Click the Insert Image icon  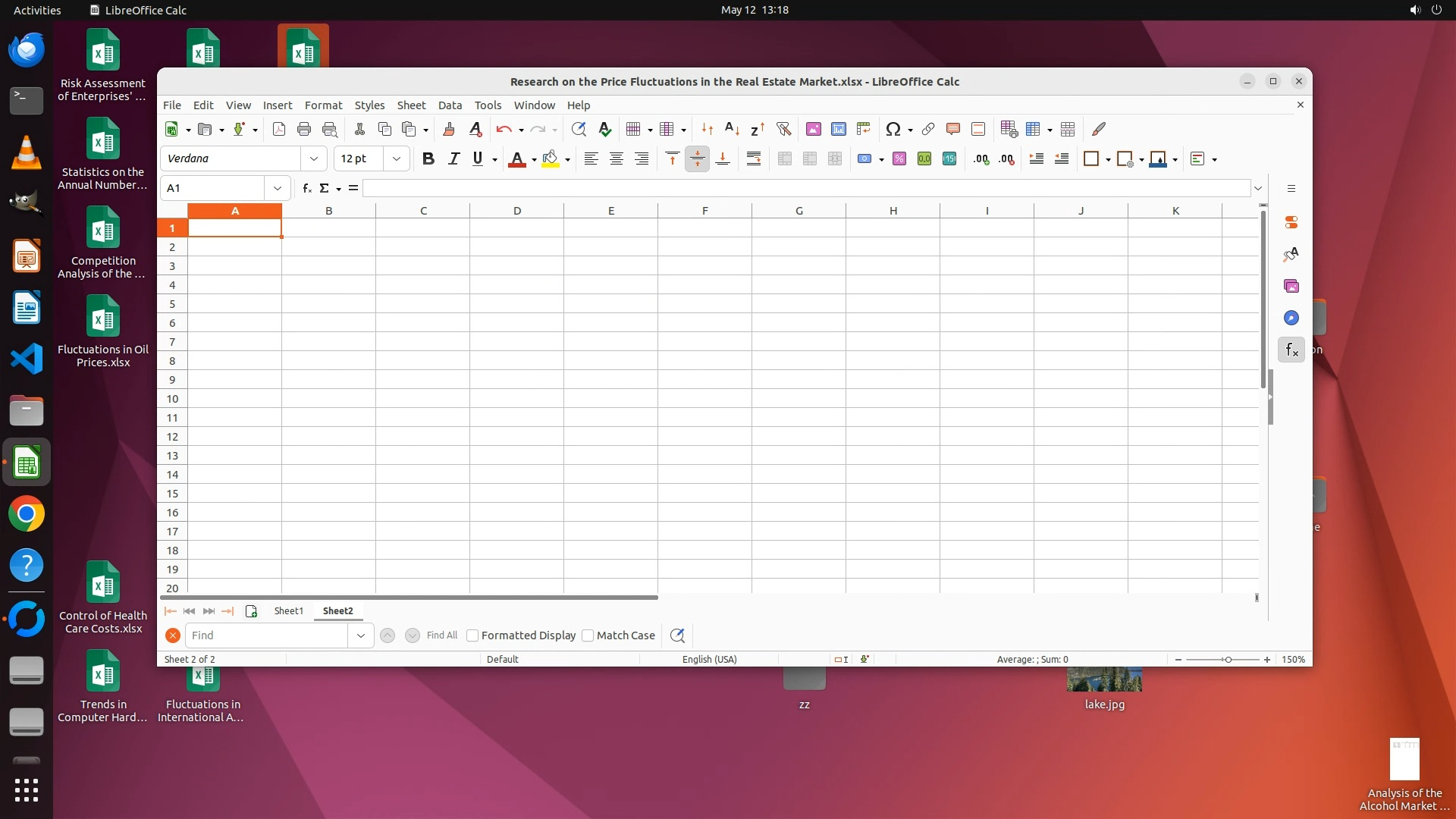(x=813, y=129)
